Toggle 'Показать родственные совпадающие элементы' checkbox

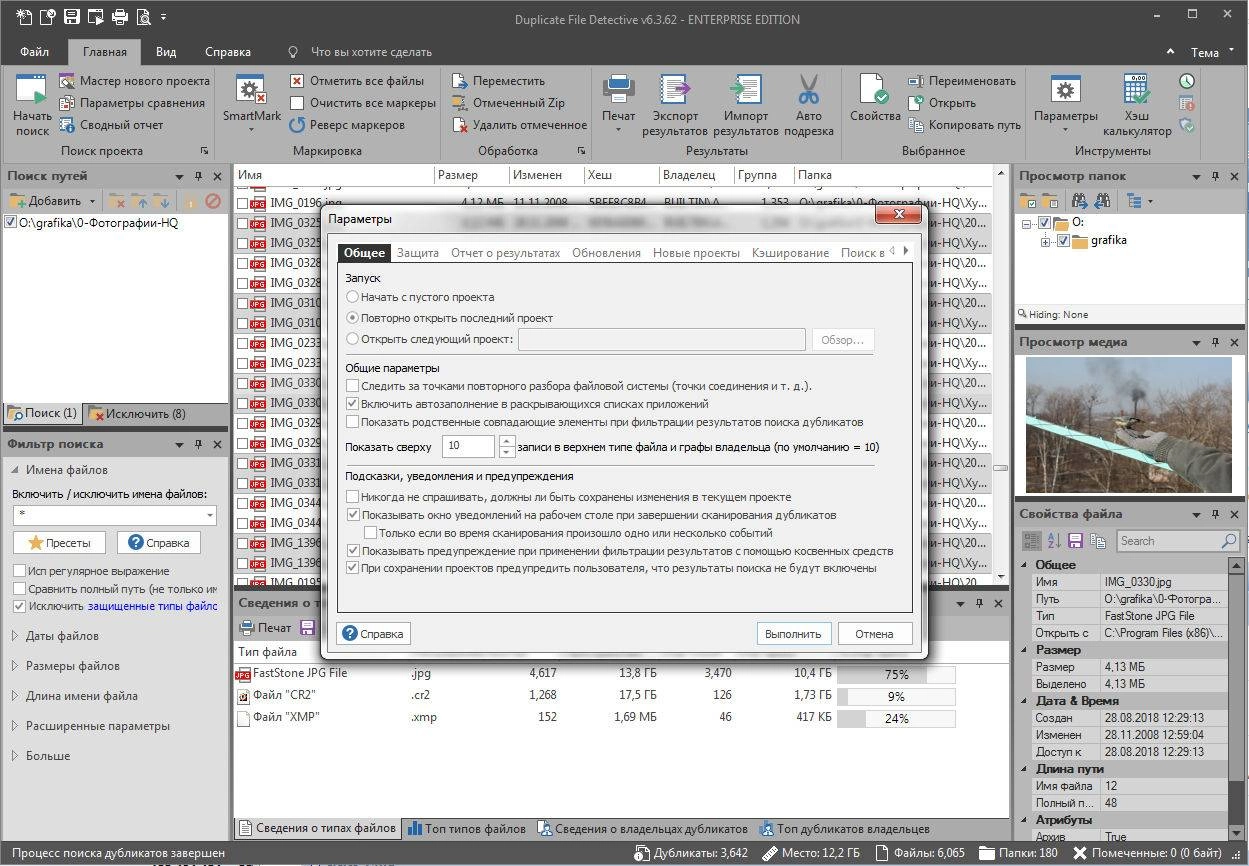click(x=352, y=422)
